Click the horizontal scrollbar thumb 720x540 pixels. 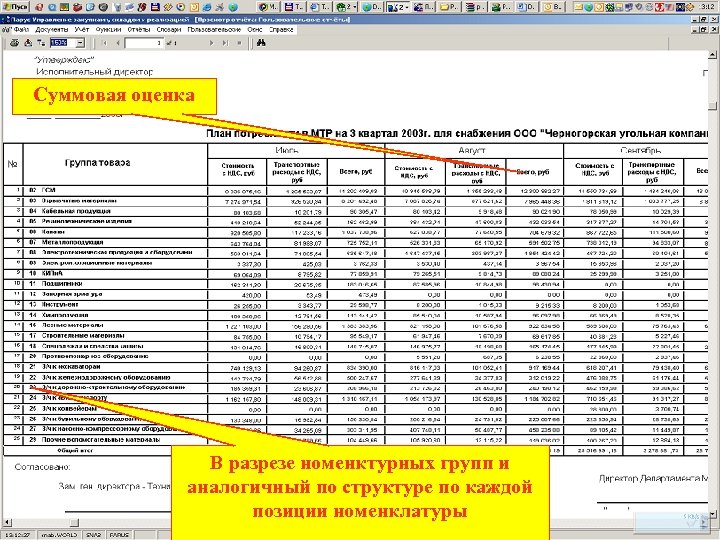click(x=73, y=523)
